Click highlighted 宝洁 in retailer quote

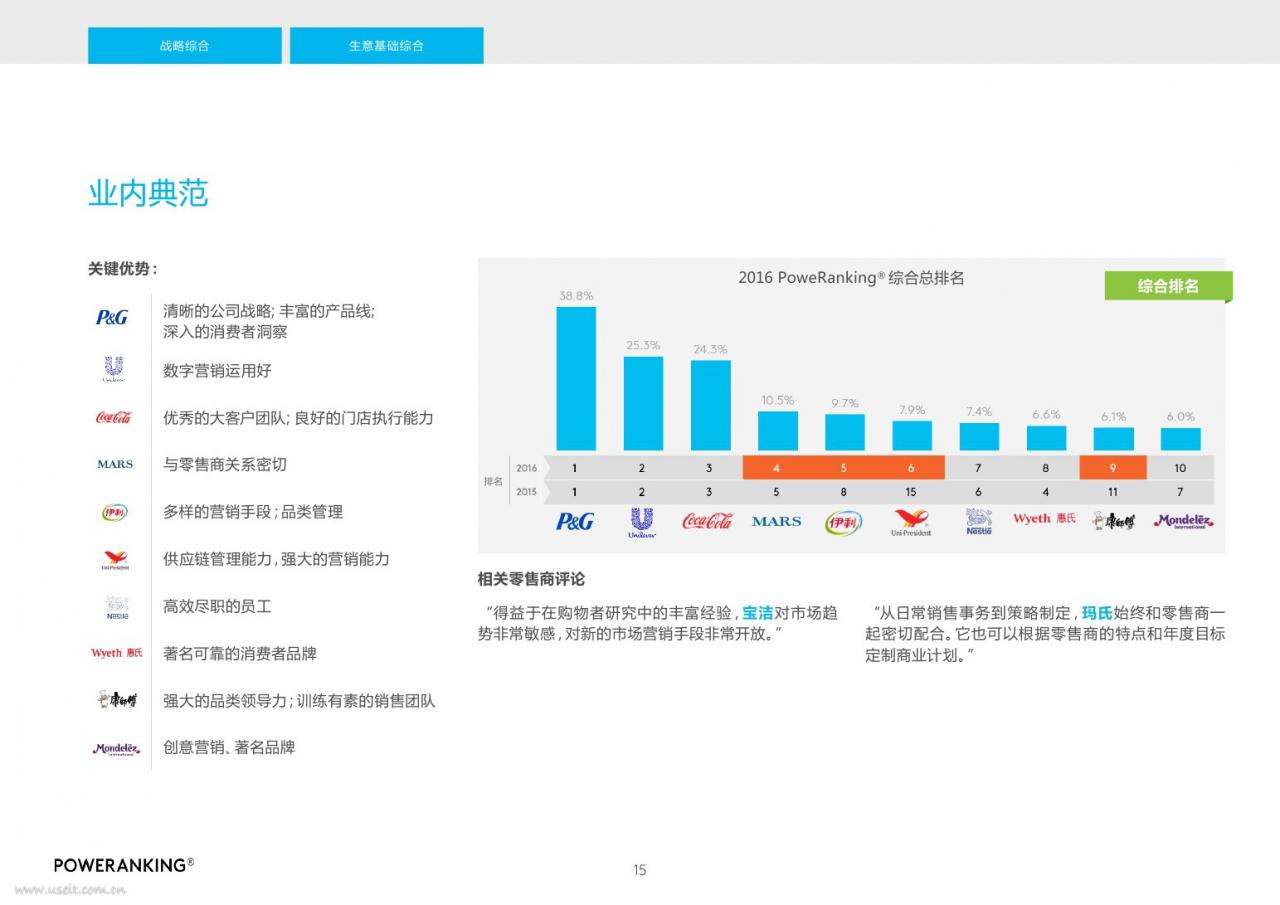(758, 613)
